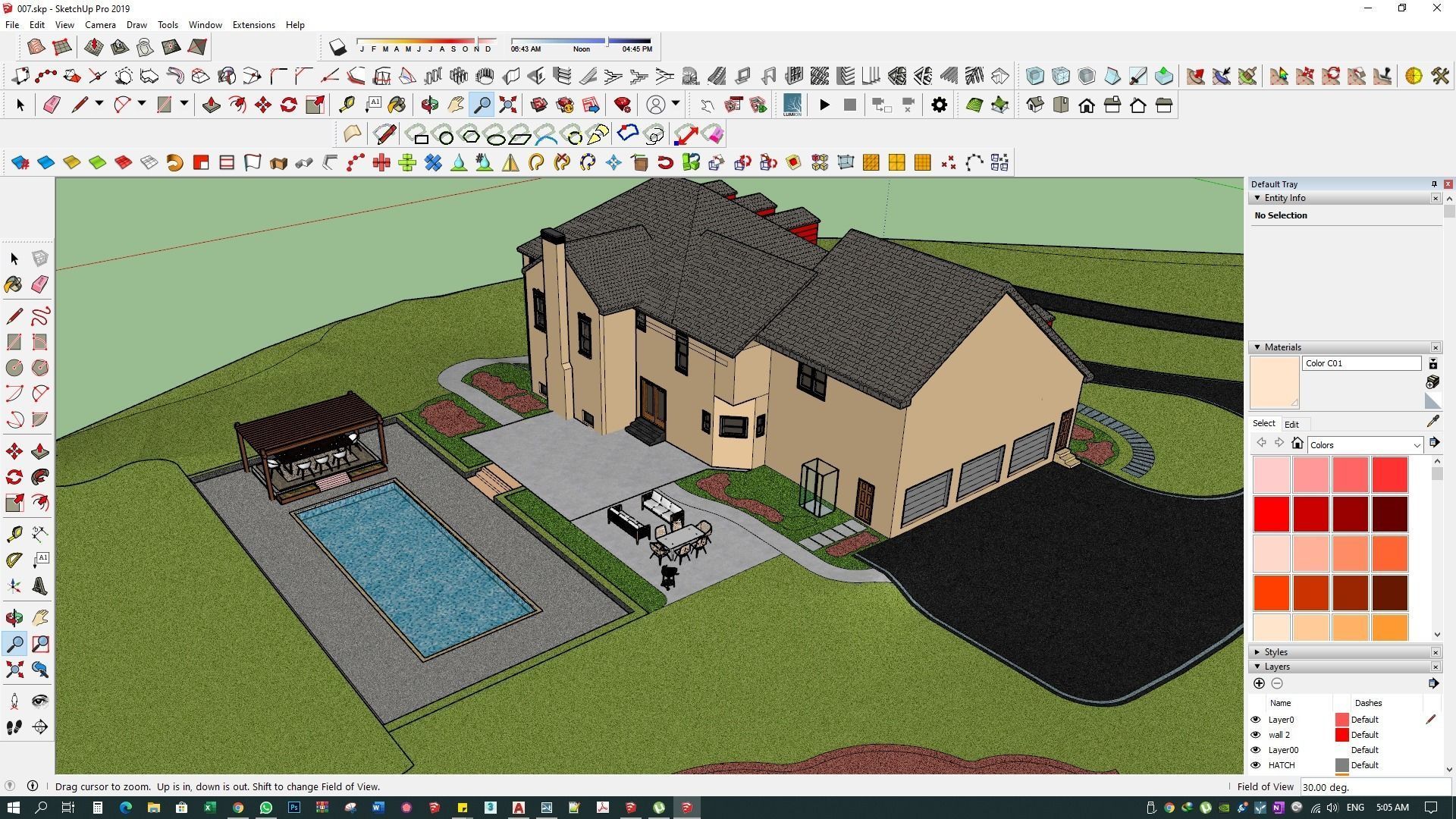The height and width of the screenshot is (819, 1456).
Task: Select the Protractor tool in left toolbar
Action: coord(14,560)
